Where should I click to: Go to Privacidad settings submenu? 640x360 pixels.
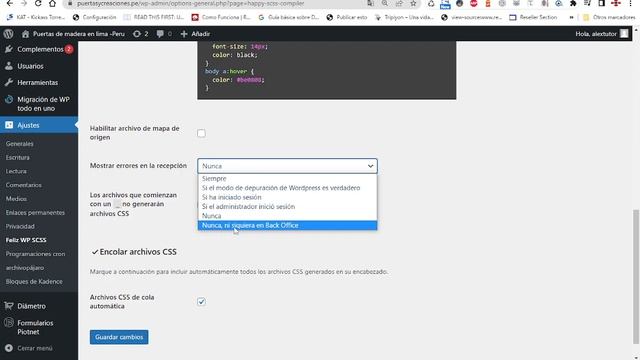coord(20,226)
